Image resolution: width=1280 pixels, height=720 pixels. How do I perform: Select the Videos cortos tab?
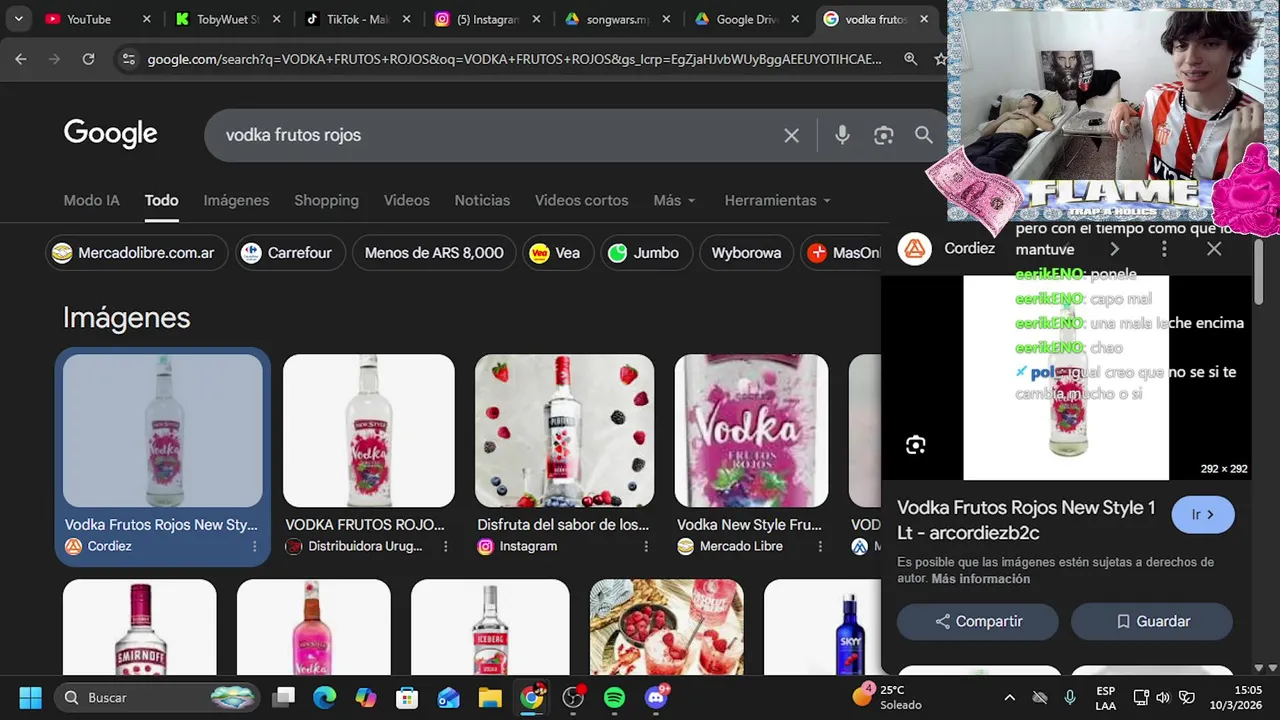pos(581,200)
